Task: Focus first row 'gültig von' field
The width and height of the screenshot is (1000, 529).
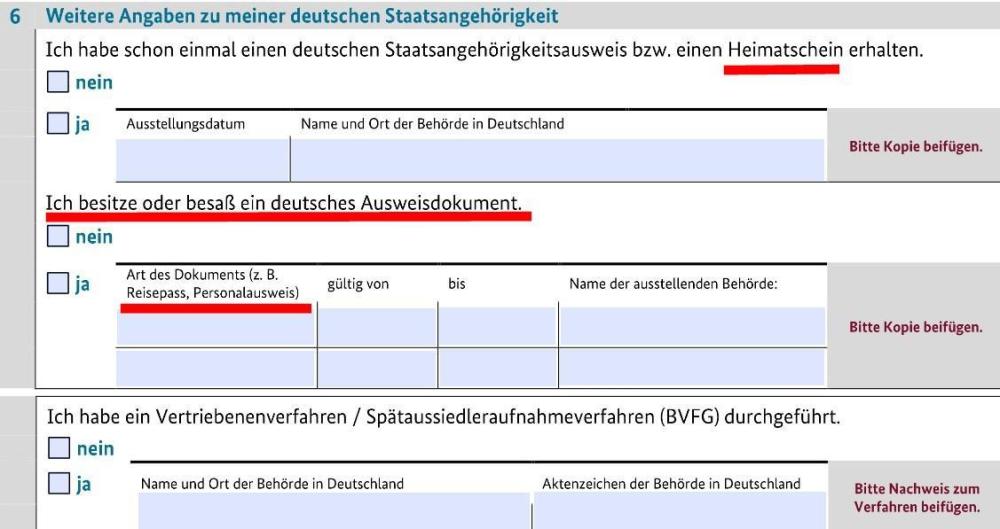Action: 377,327
